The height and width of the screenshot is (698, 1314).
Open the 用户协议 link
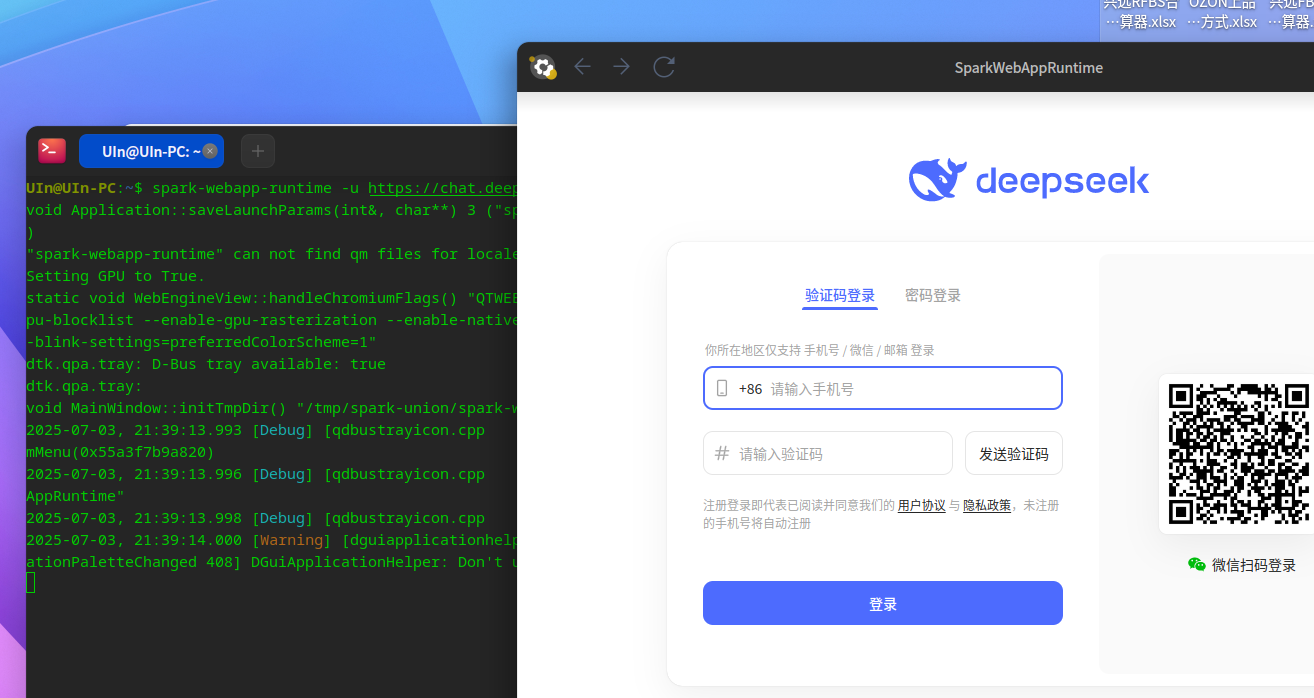coord(921,506)
